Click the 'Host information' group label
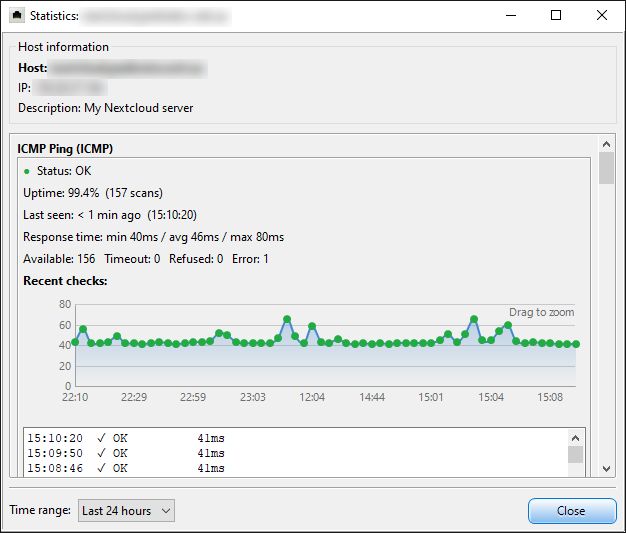Screen dimensions: 626x533 (63, 47)
